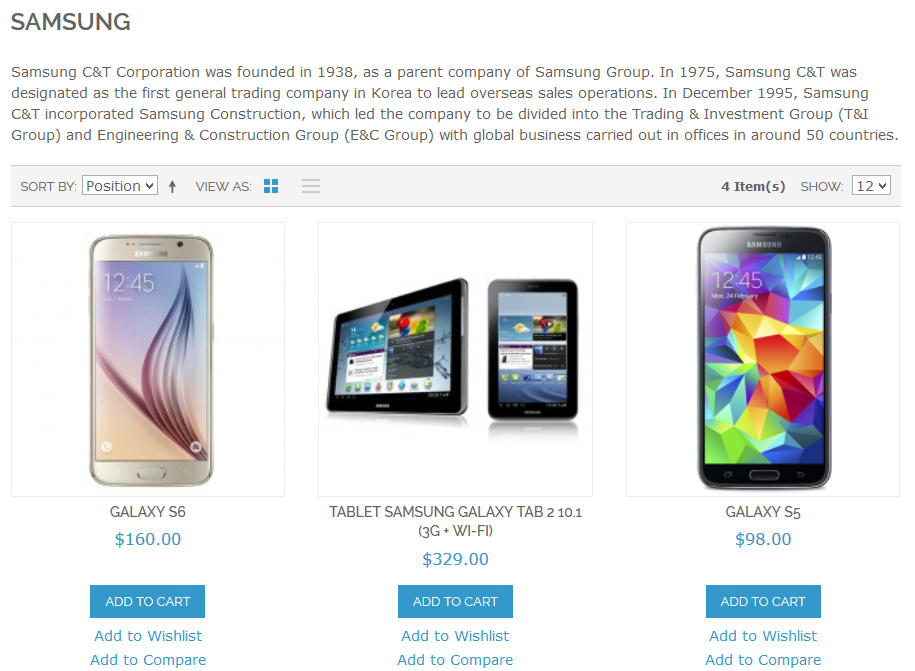
Task: Open the GALAXY S5 title link
Action: [x=763, y=512]
